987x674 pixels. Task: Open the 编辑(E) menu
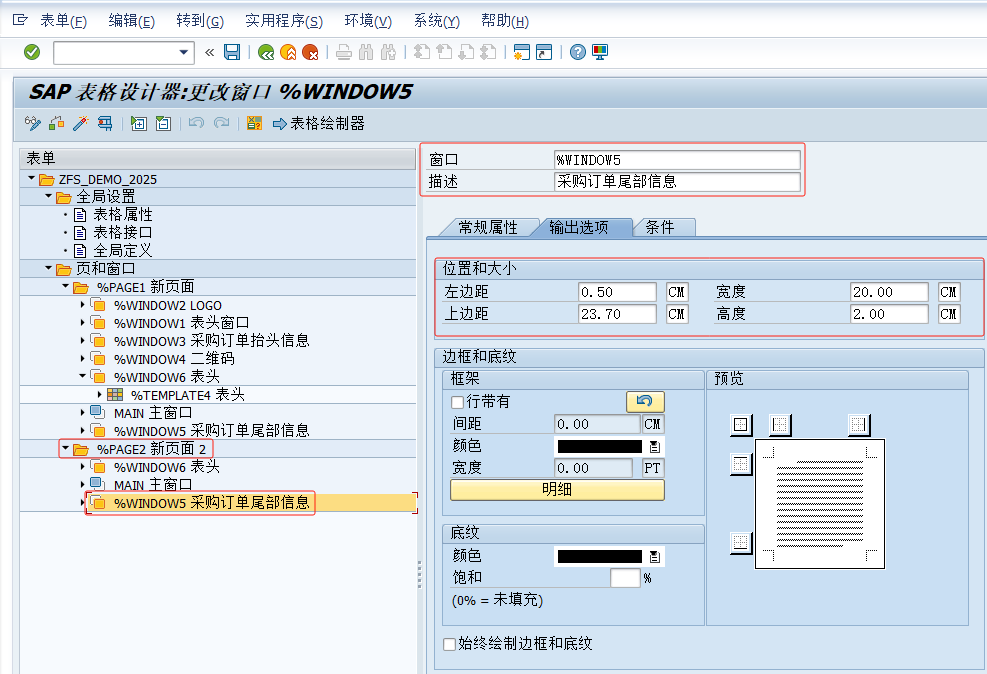(132, 21)
